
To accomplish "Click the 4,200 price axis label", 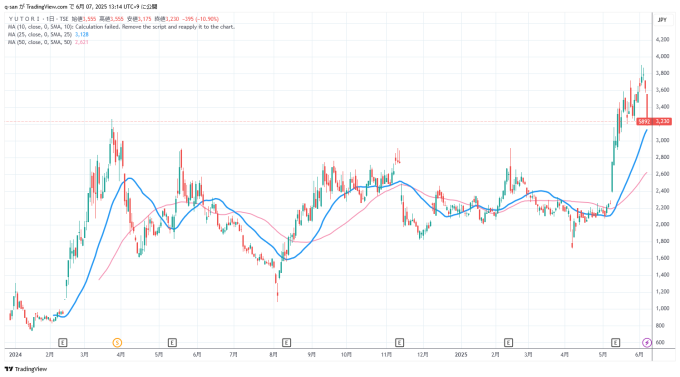I will 662,39.
